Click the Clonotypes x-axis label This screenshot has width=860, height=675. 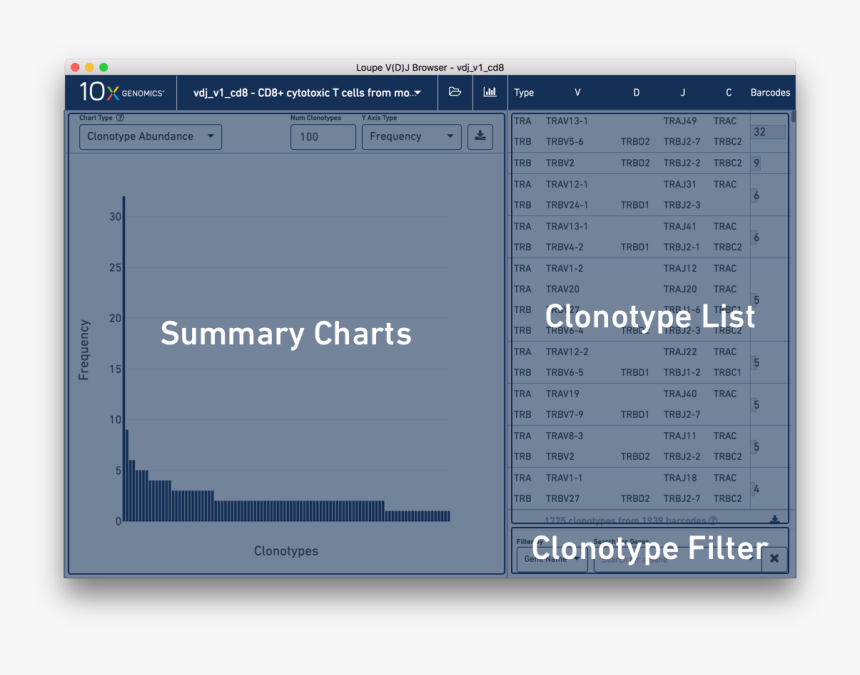pos(286,551)
